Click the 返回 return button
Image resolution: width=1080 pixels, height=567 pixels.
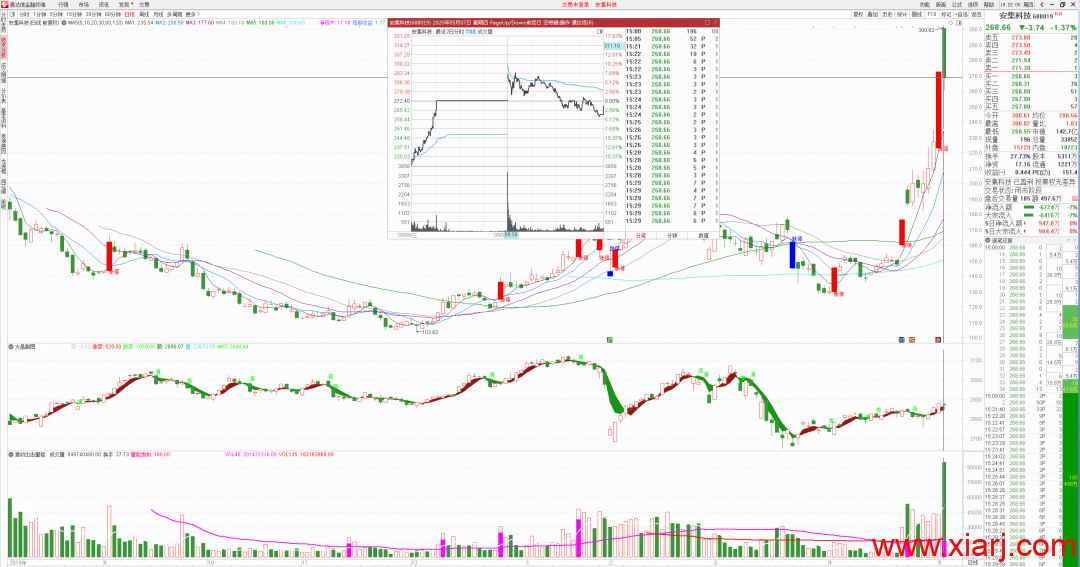coord(976,14)
